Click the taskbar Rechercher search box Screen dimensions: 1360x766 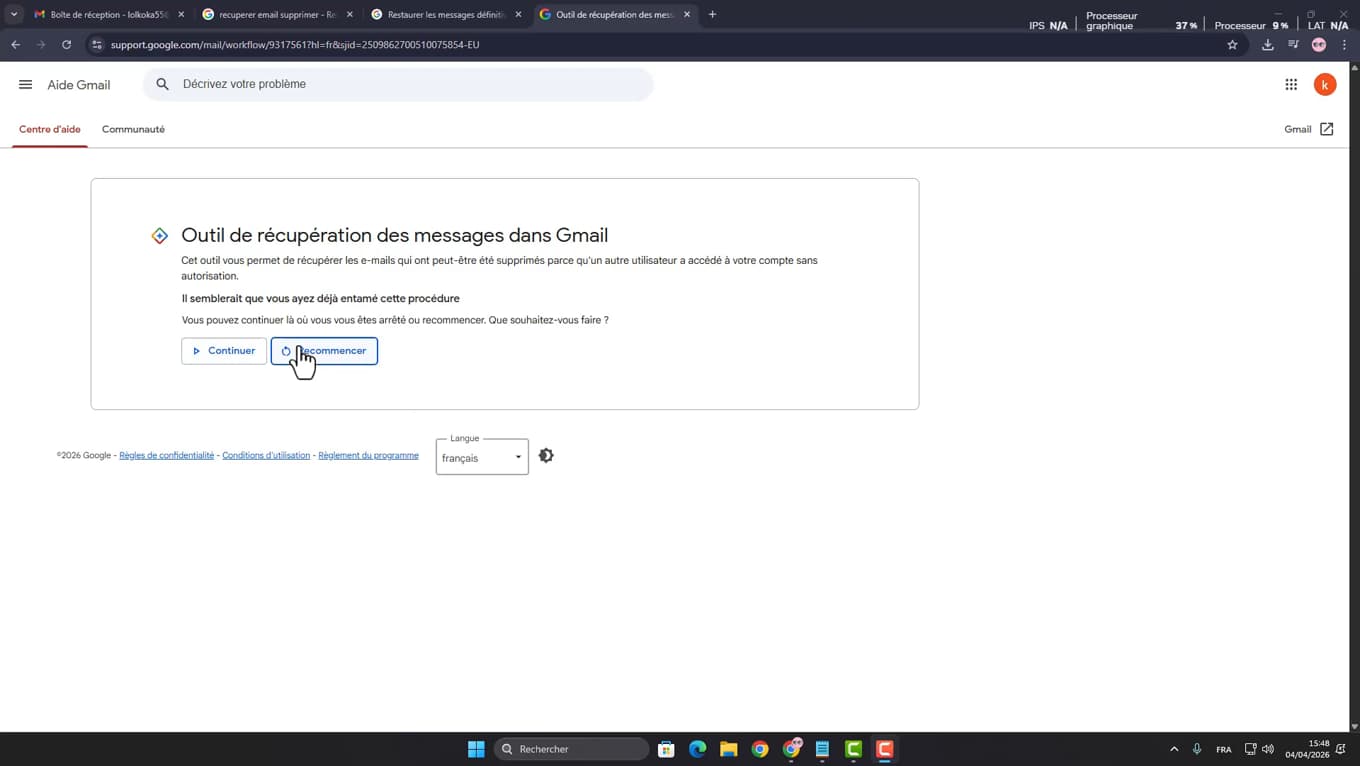point(572,749)
